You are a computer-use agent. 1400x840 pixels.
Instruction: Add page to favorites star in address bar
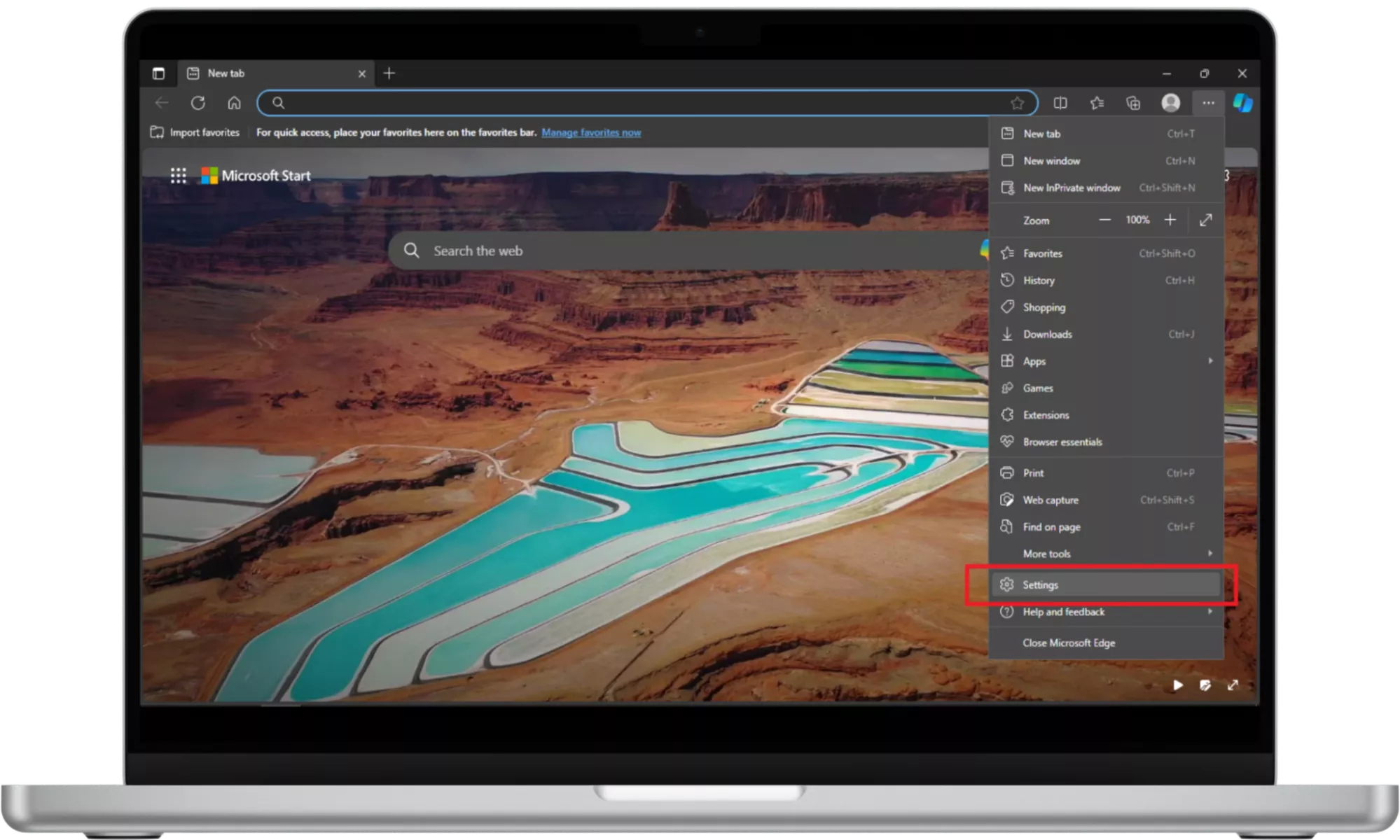pos(1017,103)
